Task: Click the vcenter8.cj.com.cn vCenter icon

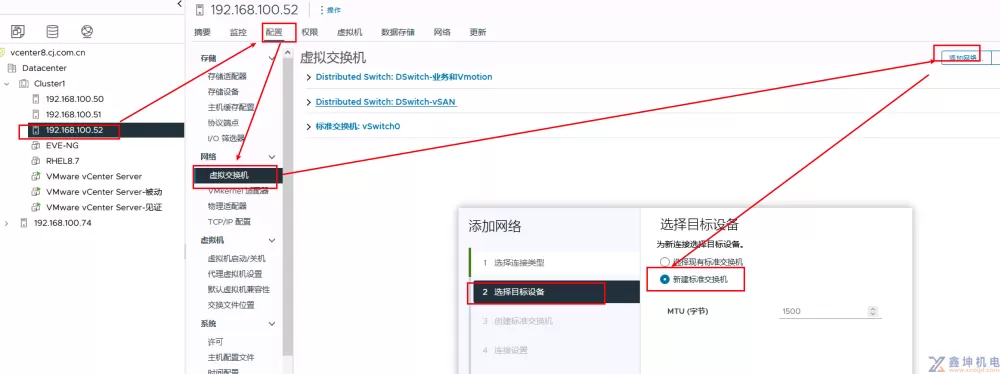Action: 3,53
